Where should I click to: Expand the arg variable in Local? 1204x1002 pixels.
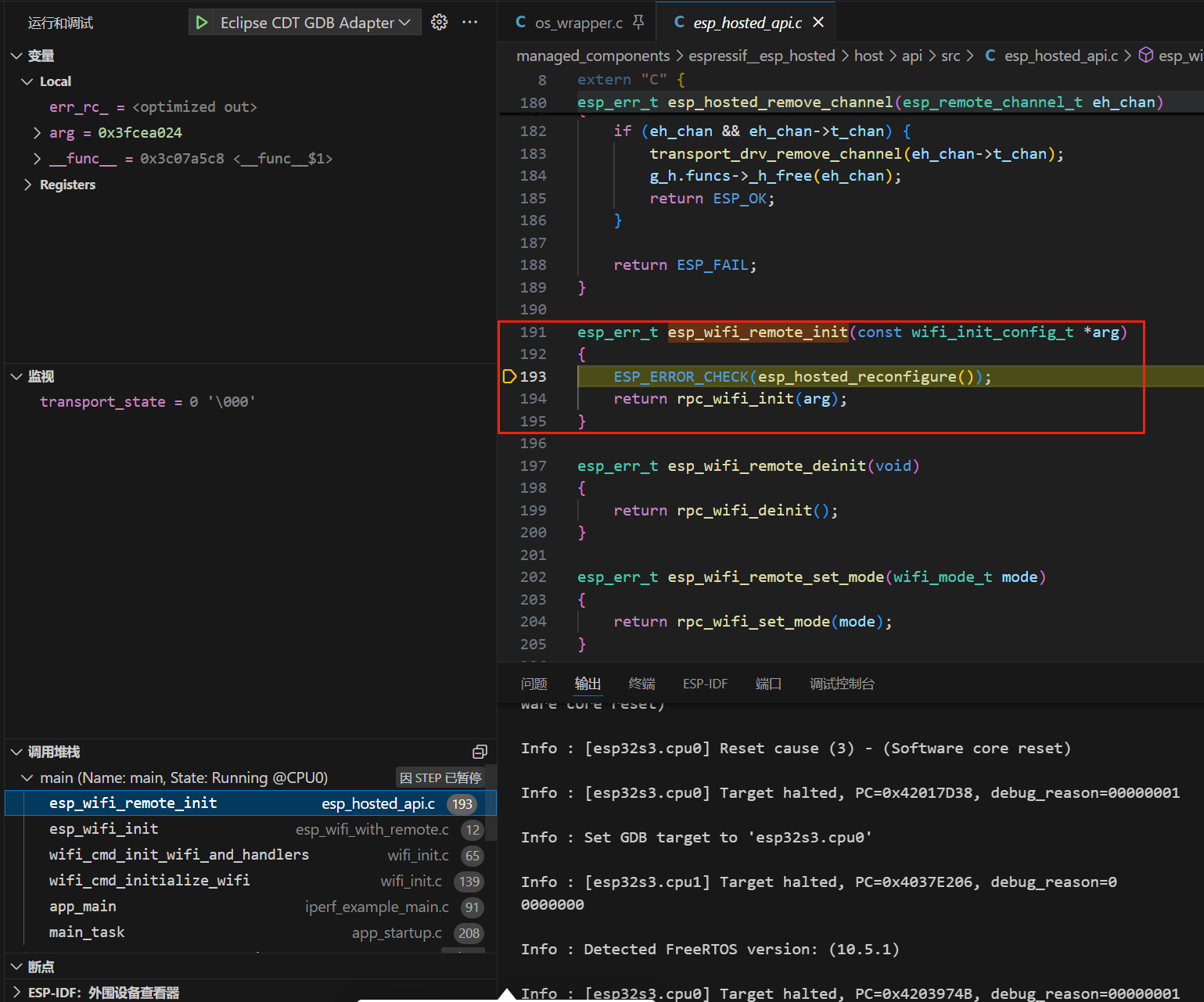tap(37, 133)
